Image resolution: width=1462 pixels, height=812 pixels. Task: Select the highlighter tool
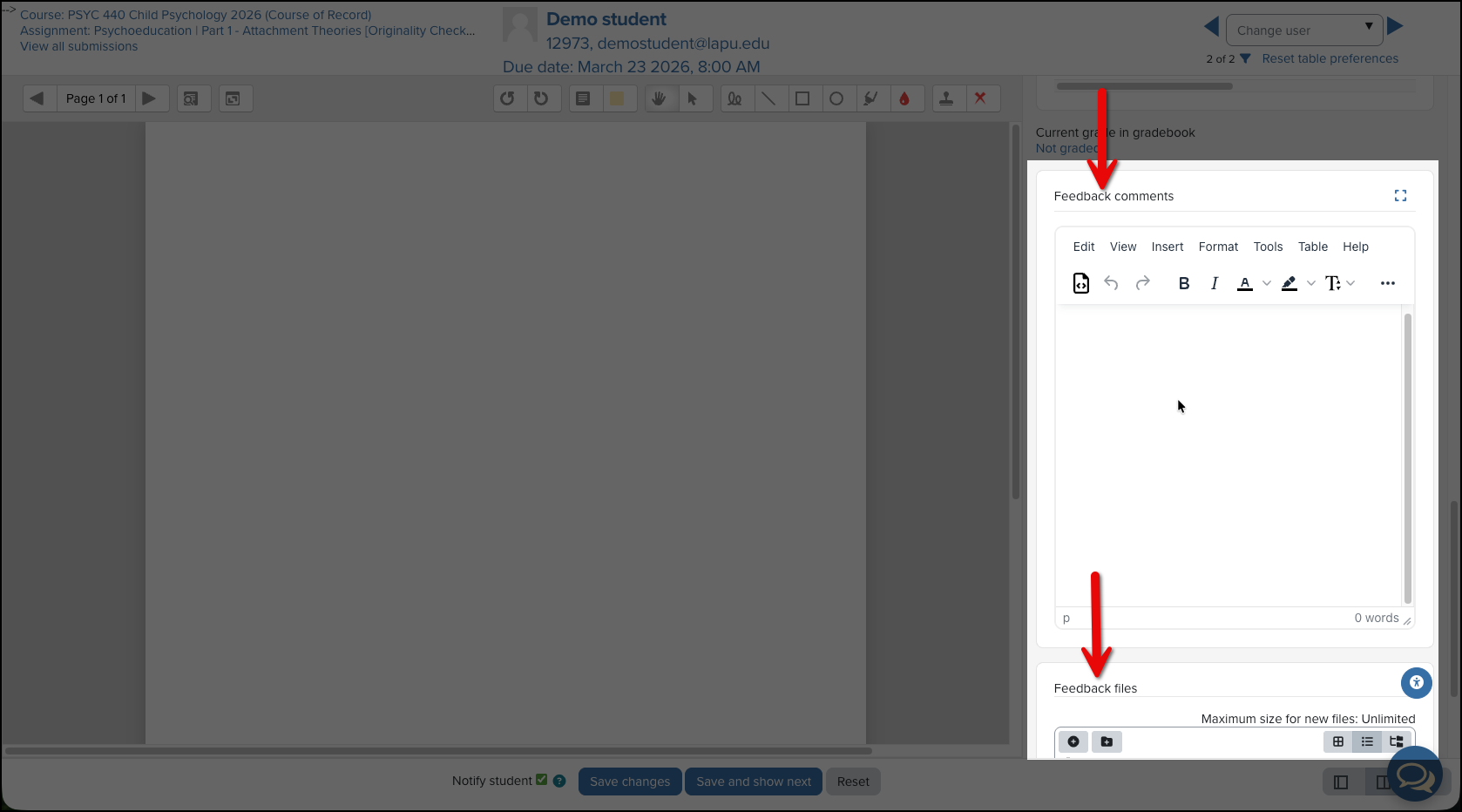tap(870, 98)
